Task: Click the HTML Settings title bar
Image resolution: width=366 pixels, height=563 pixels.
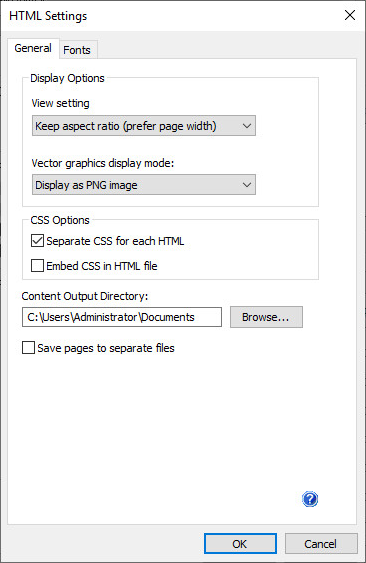Action: 171,16
